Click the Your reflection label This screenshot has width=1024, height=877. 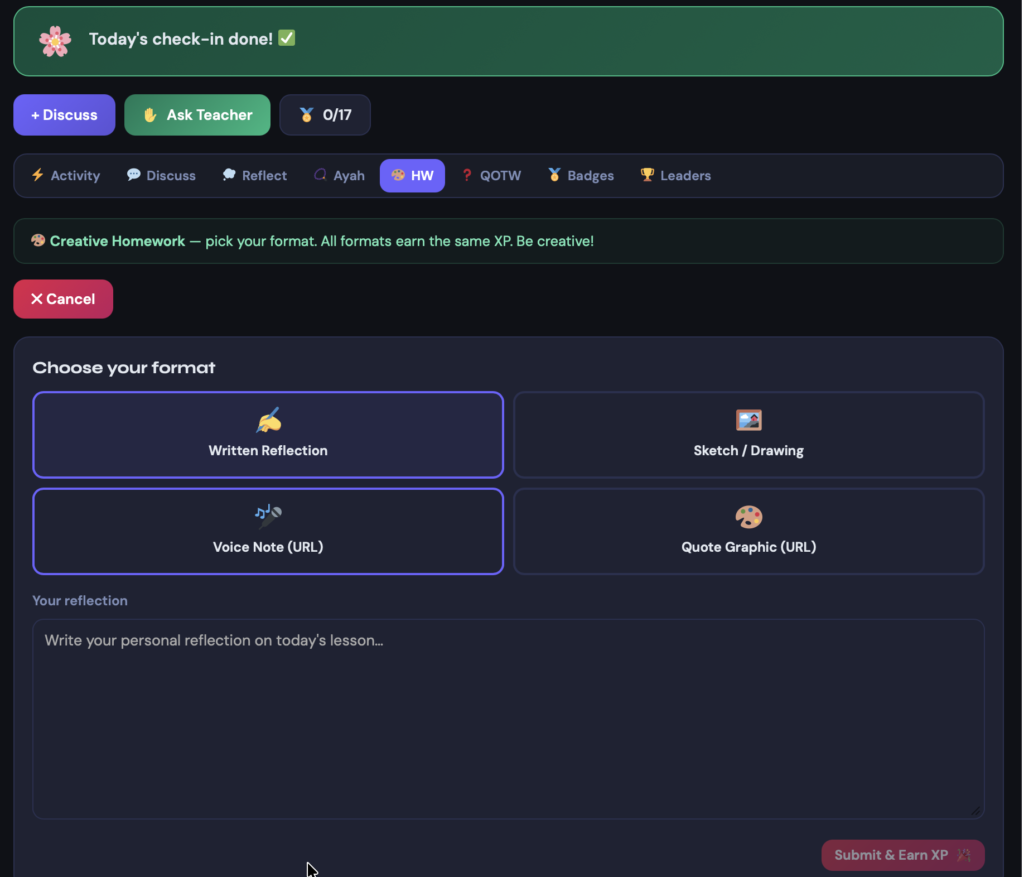[x=80, y=601]
